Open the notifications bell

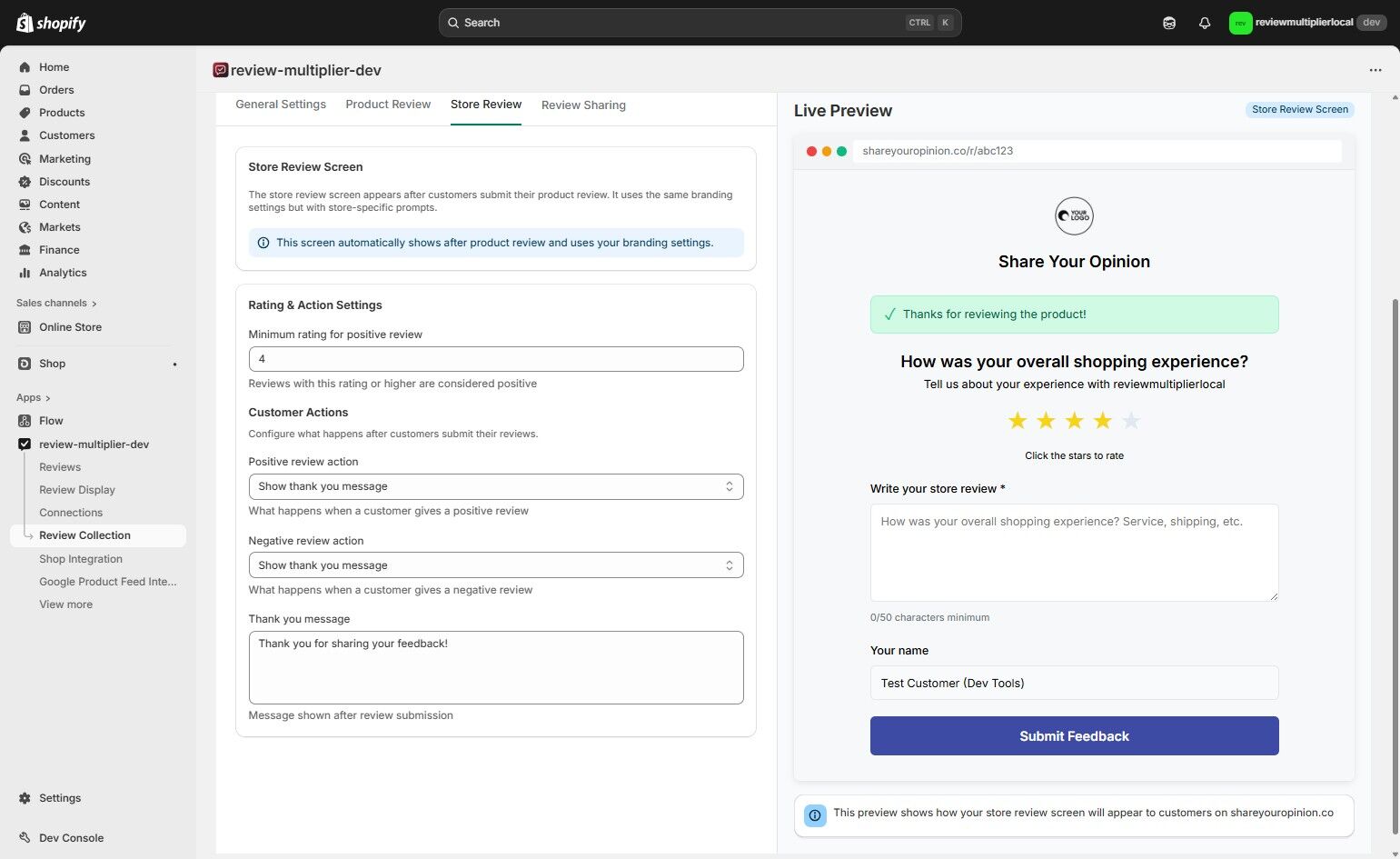(1205, 23)
